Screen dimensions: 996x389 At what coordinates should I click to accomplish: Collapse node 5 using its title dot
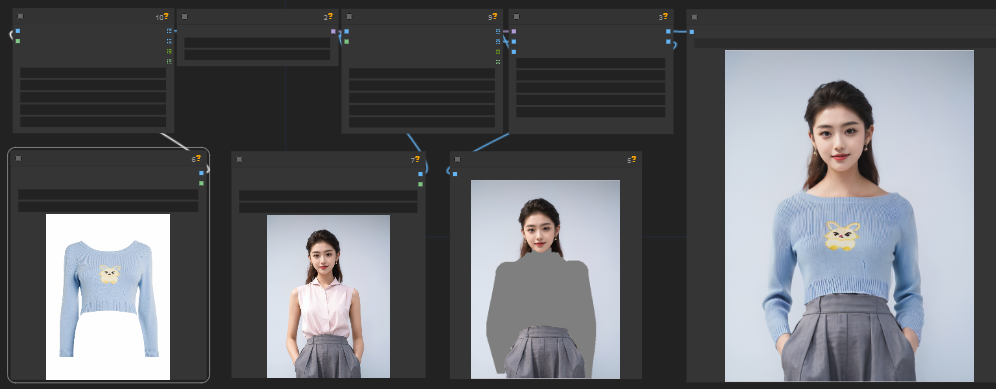(457, 159)
